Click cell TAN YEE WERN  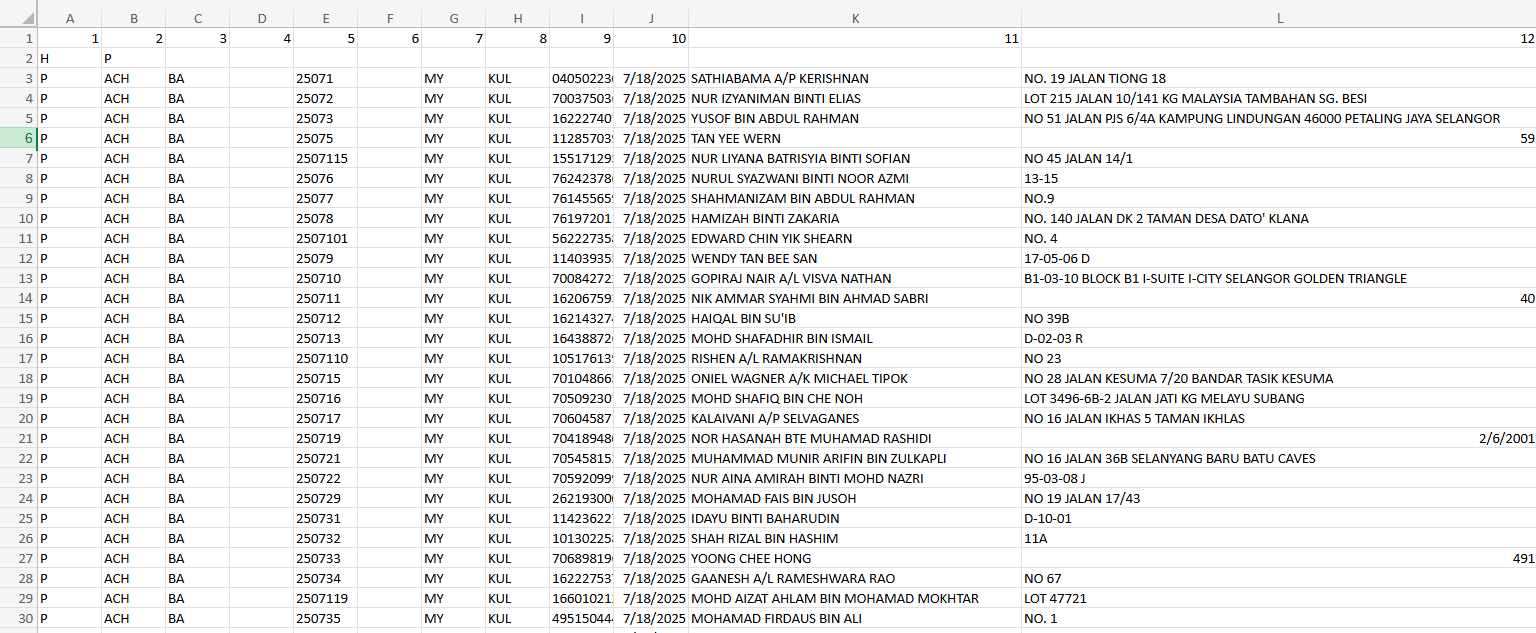[x=855, y=138]
